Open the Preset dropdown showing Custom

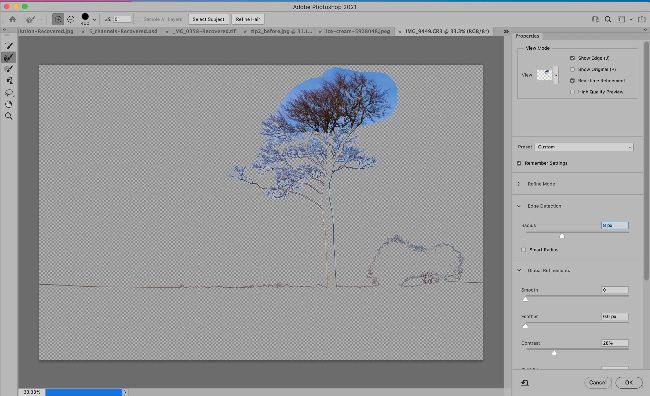(584, 147)
